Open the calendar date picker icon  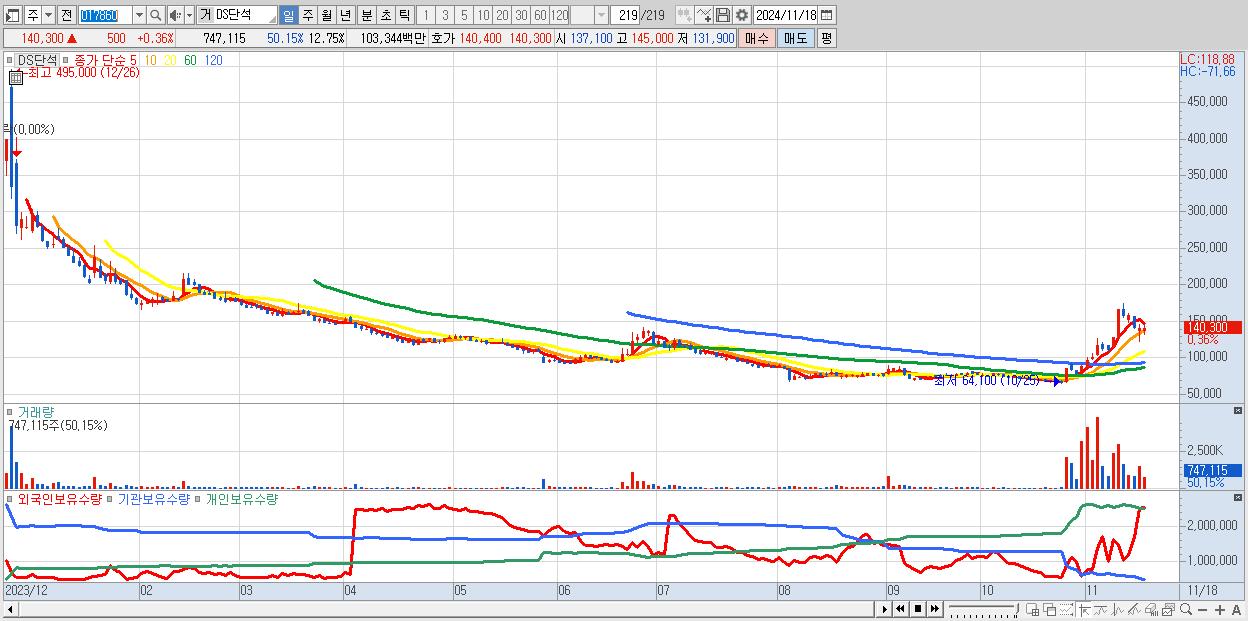point(827,15)
